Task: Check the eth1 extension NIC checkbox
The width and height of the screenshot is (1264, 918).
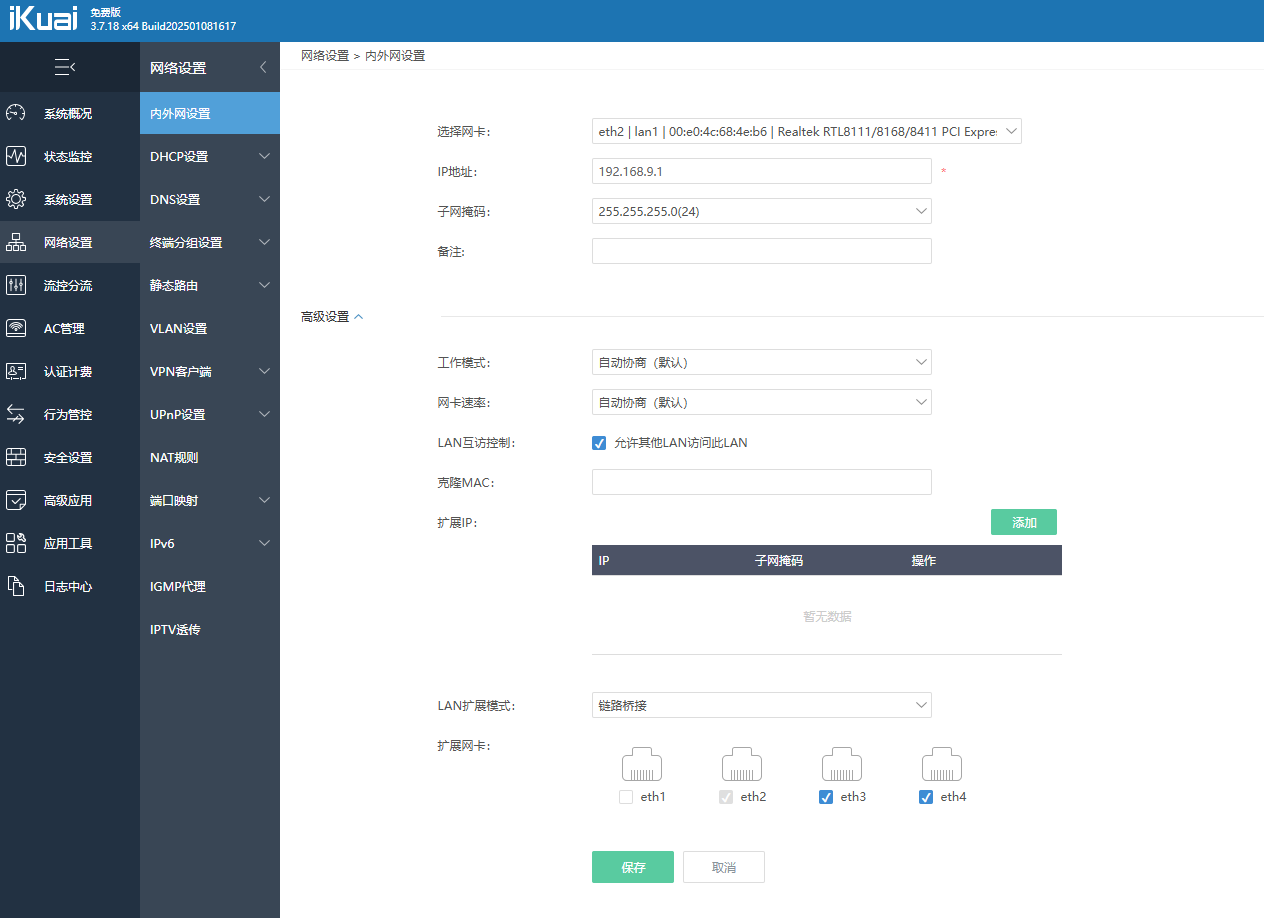Action: coord(626,797)
